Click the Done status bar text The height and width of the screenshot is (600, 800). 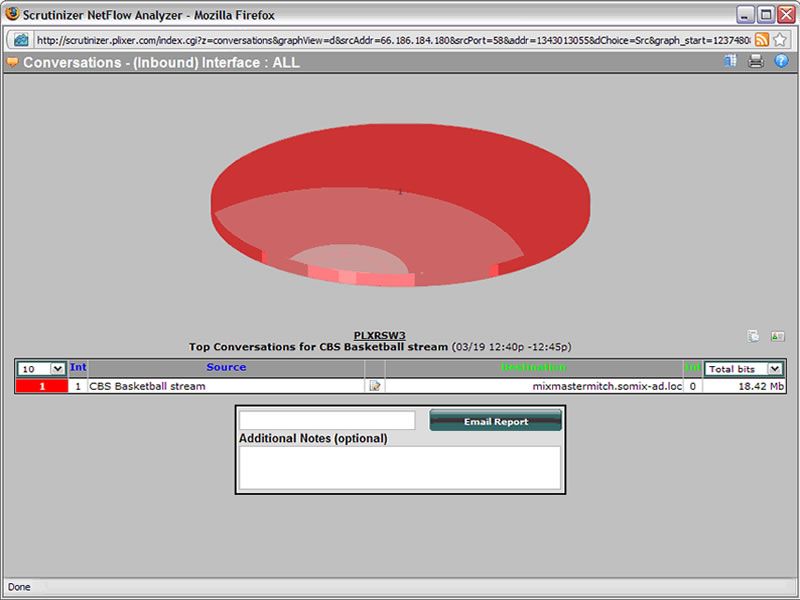point(19,587)
